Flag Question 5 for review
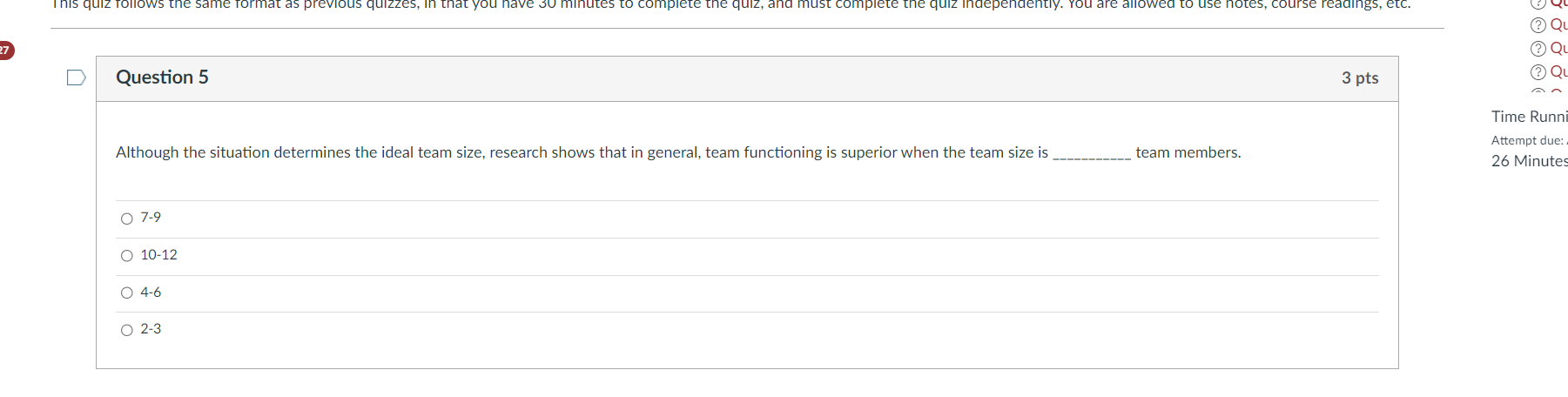Viewport: 1568px width, 397px height. 77,78
